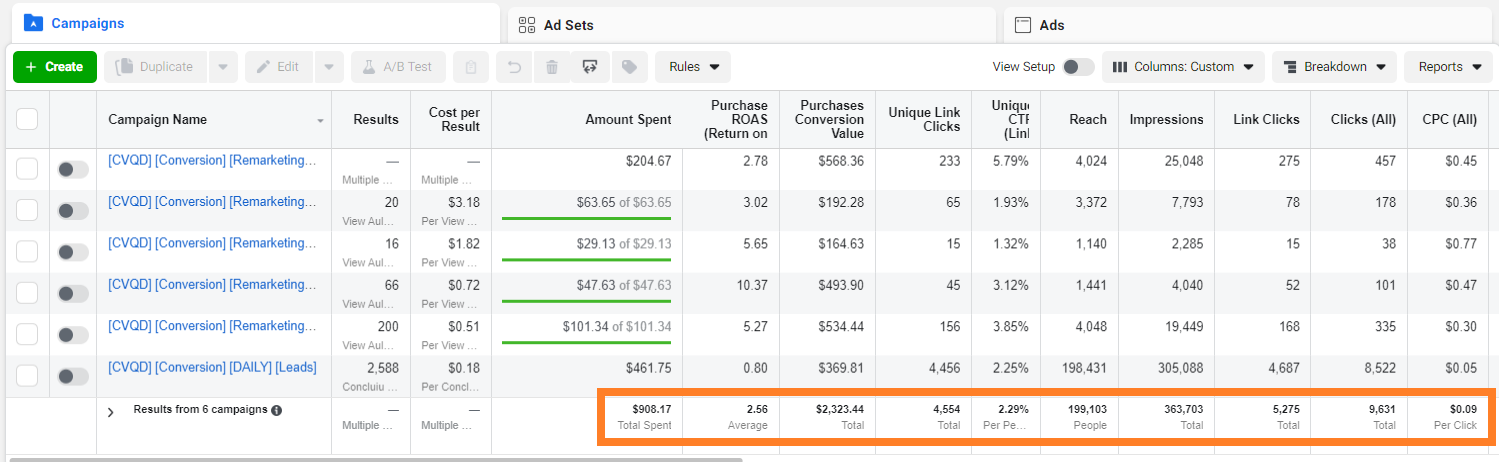This screenshot has width=1499, height=462.
Task: Open the [CVQD] [Conversion] [DAILY] [Leads] campaign link
Action: [x=212, y=367]
